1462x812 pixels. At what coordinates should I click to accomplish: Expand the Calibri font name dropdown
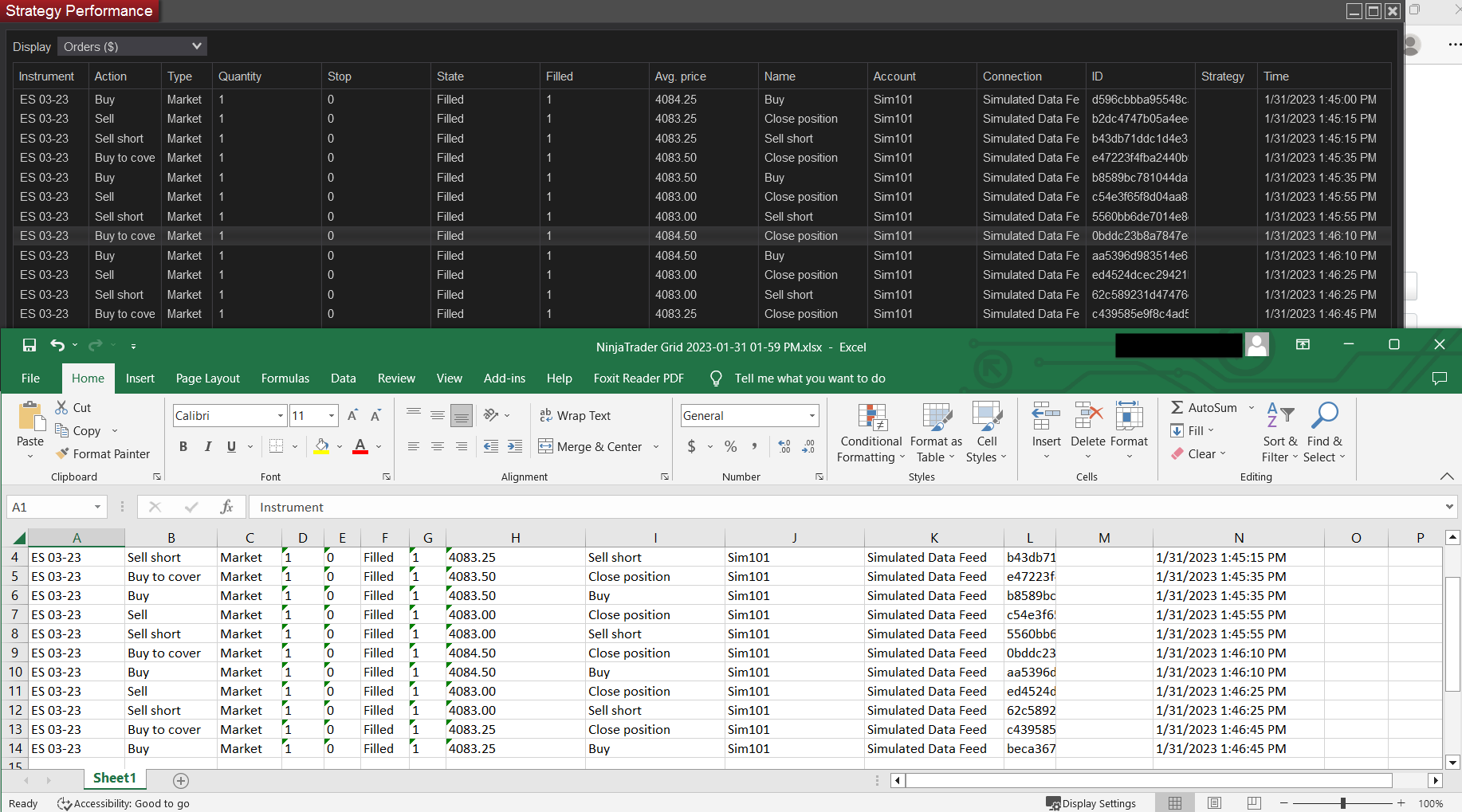[281, 415]
